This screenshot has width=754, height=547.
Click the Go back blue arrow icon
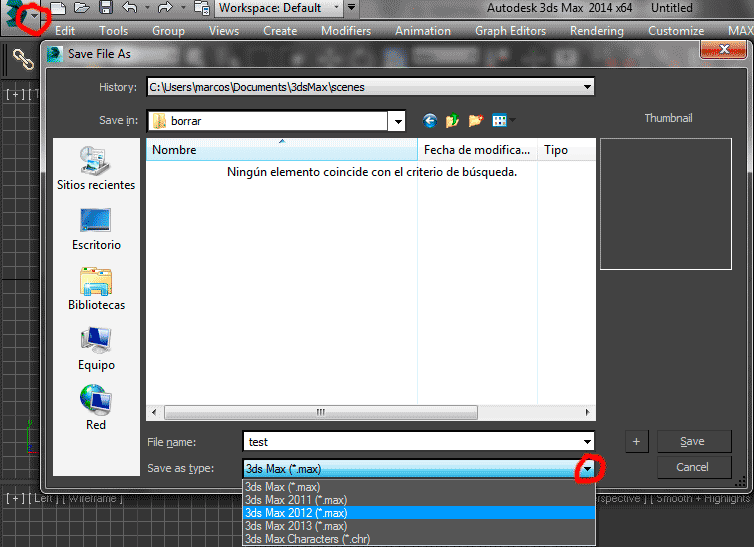pos(429,121)
